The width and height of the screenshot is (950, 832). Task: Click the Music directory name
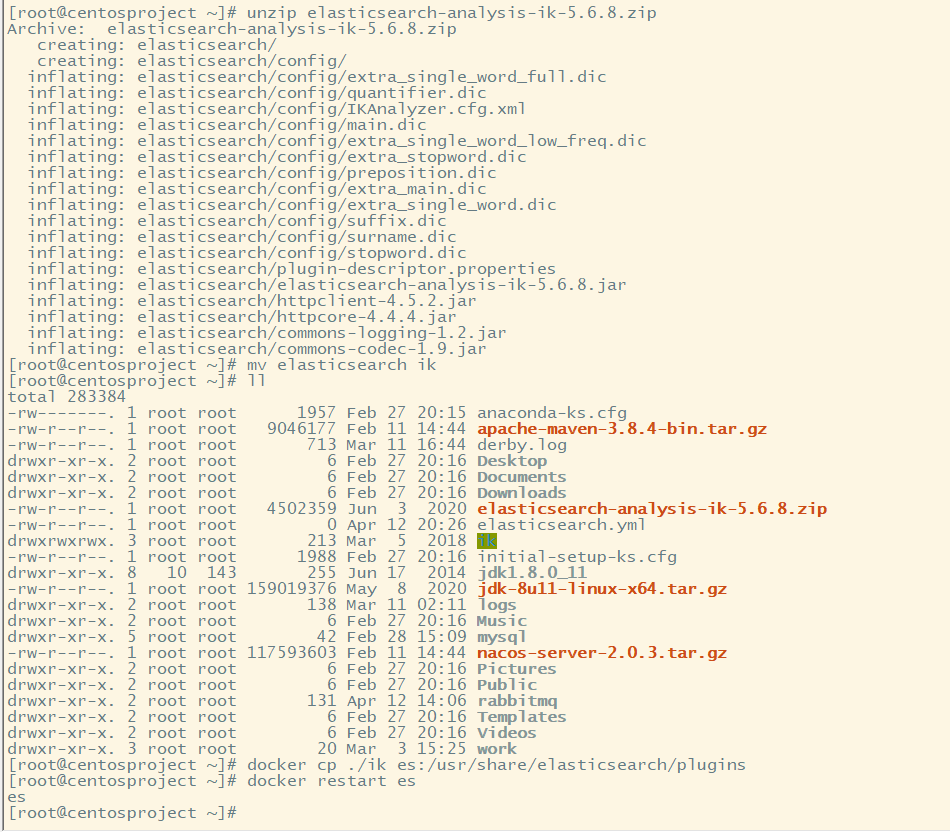pyautogui.click(x=502, y=621)
